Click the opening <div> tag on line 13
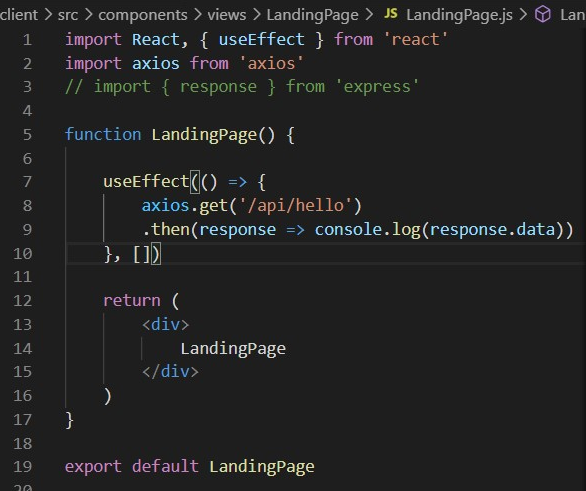The width and height of the screenshot is (586, 491). point(166,324)
